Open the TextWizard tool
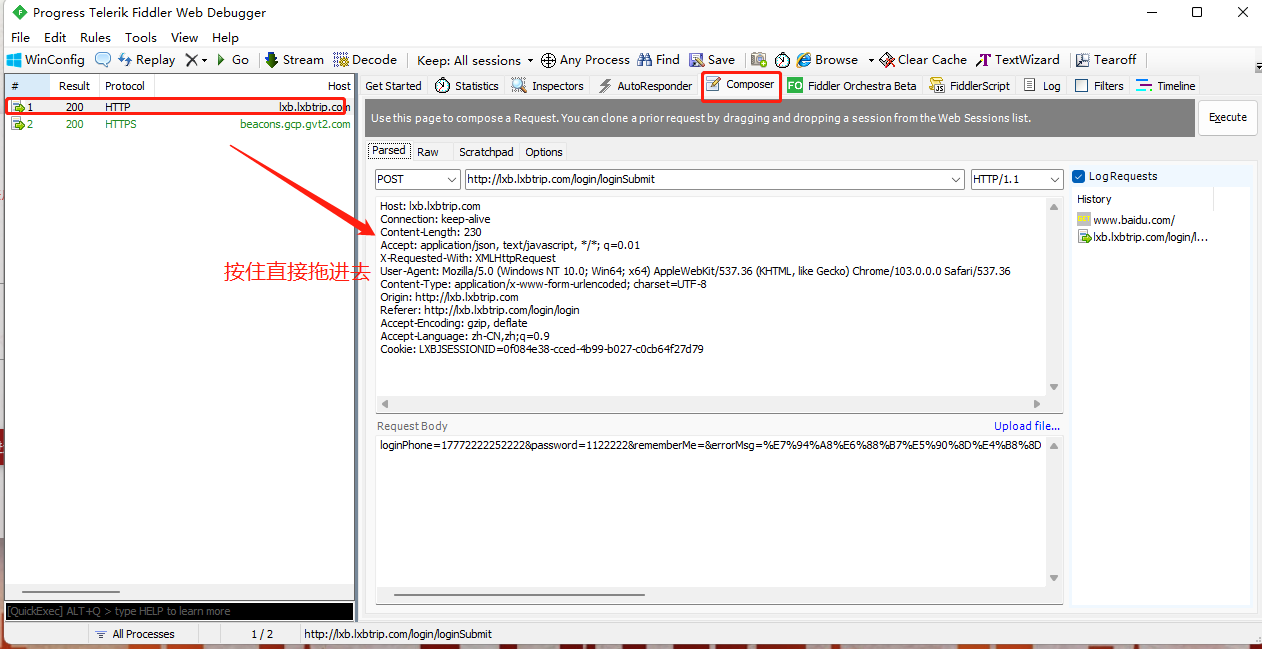This screenshot has width=1262, height=649. 1017,60
